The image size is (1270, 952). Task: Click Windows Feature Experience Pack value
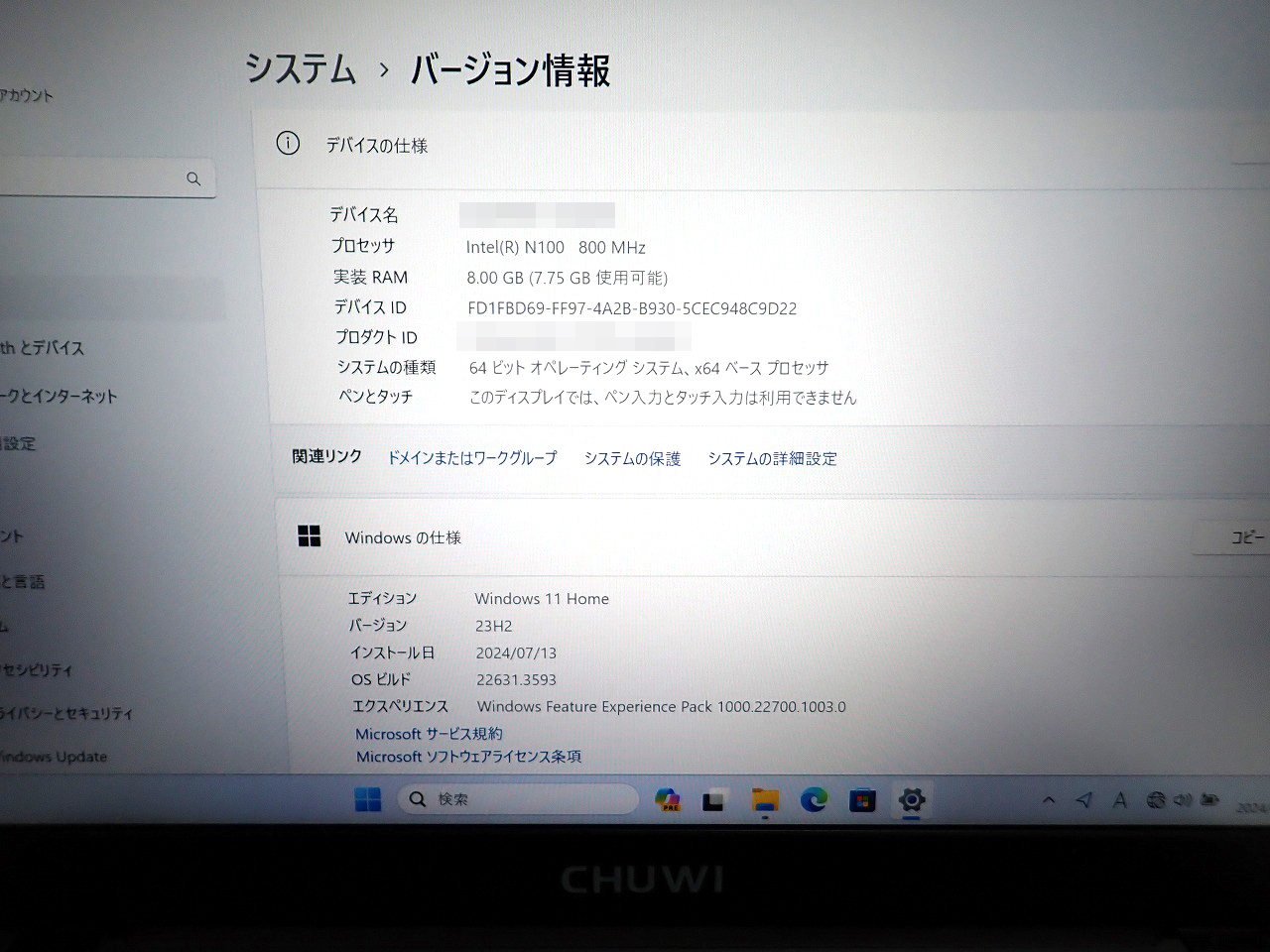pos(662,706)
